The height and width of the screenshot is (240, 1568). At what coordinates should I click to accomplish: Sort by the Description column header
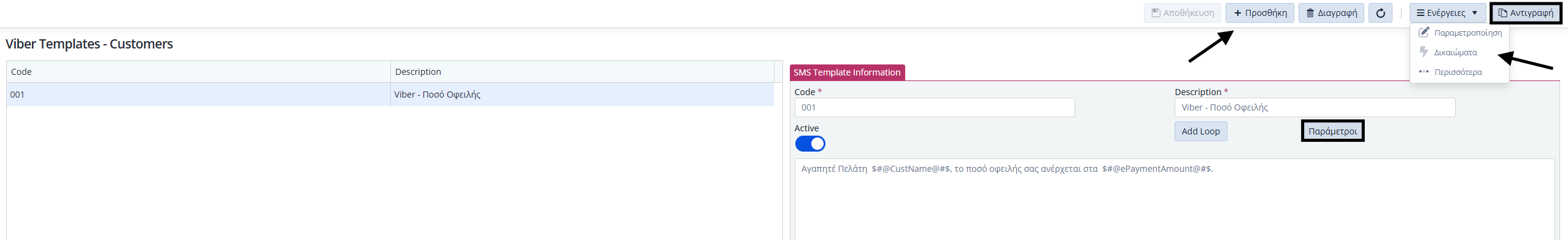(582, 72)
